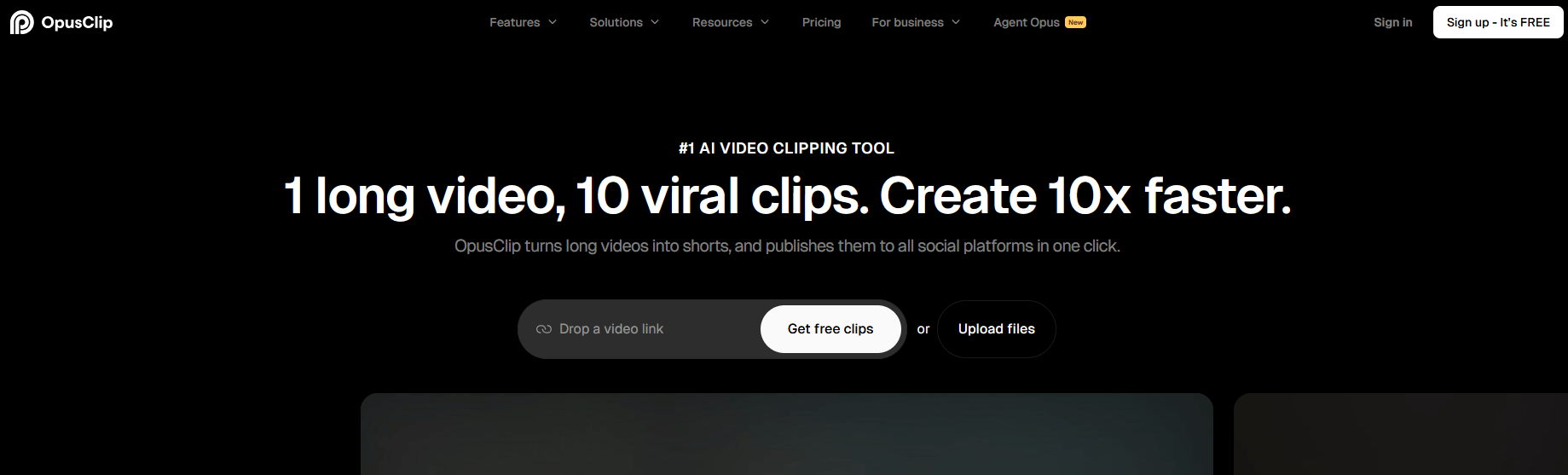Click the '#1 AI VIDEO CLIPPING TOOL' text
1568x475 pixels.
coord(786,148)
